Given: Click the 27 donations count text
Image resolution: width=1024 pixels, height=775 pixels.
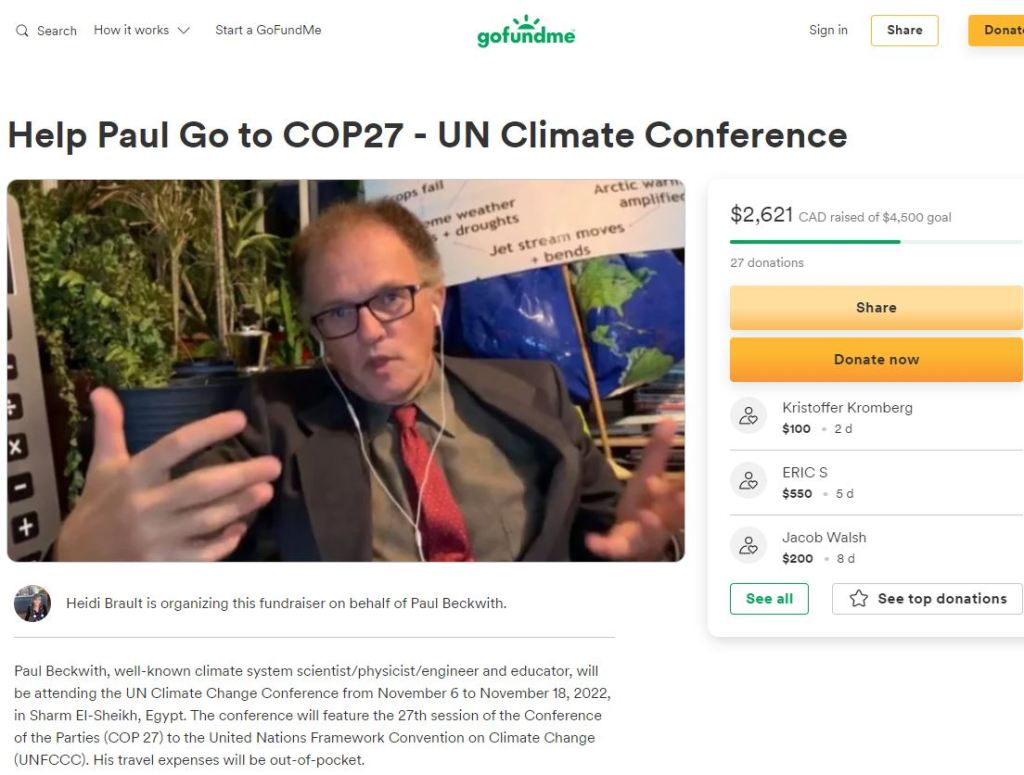Looking at the screenshot, I should coord(767,263).
